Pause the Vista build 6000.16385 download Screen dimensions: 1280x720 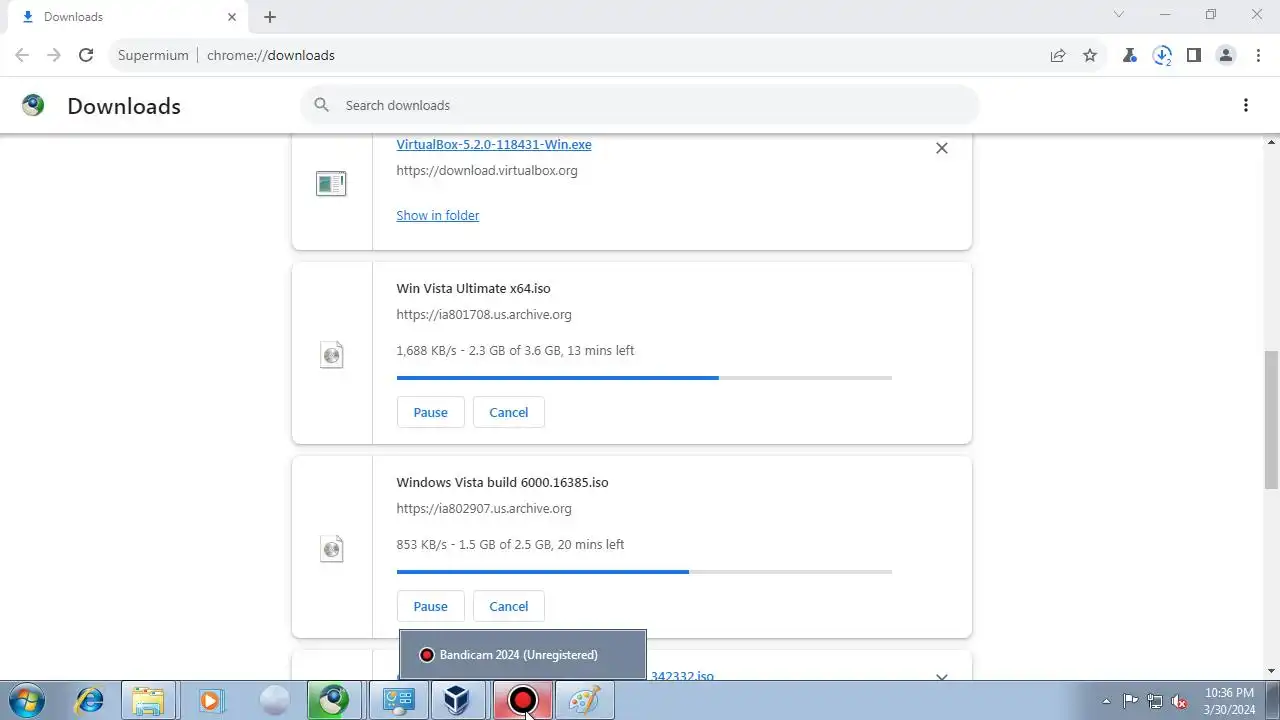tap(431, 606)
